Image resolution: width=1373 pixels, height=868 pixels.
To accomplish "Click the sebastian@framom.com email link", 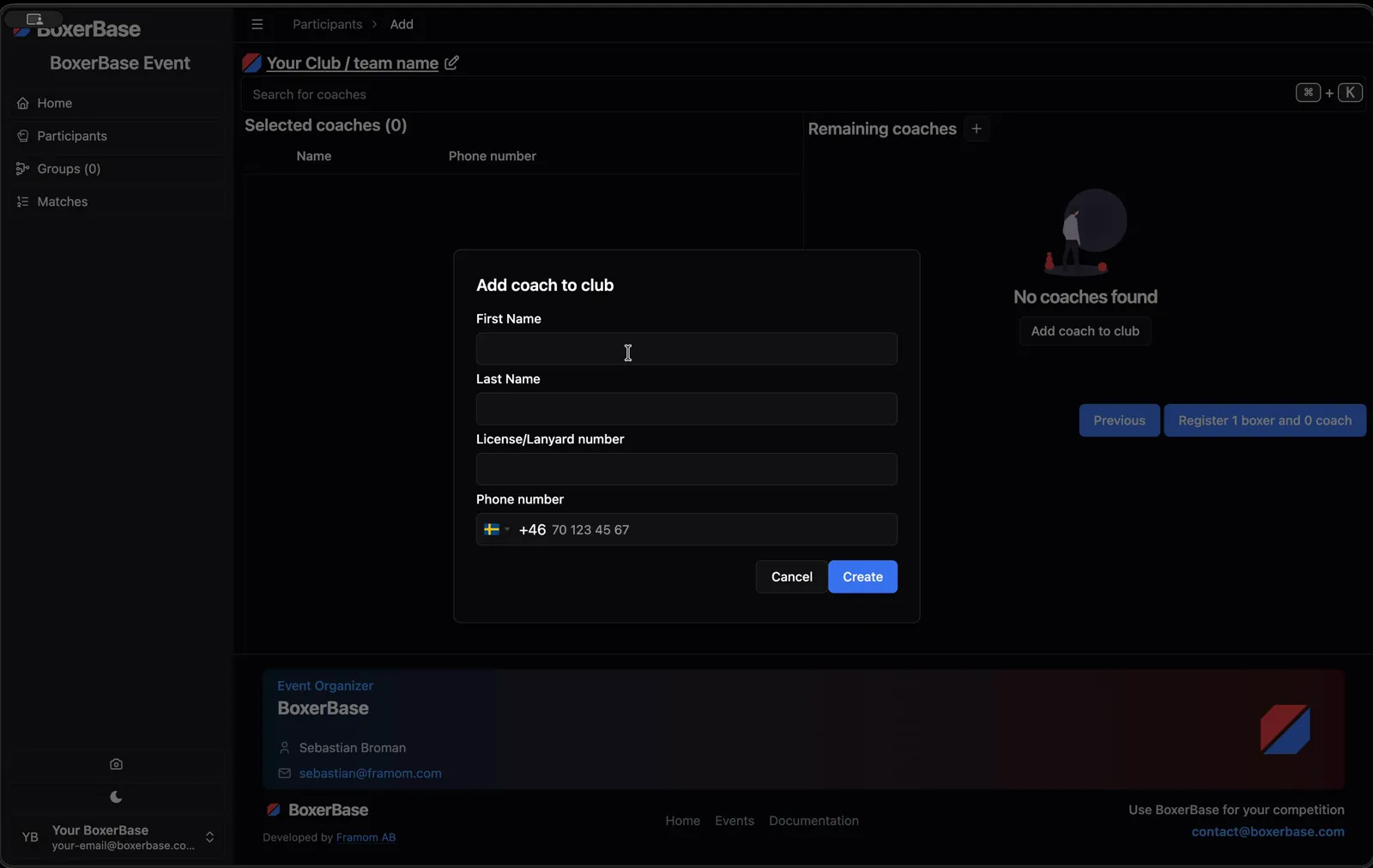I will pos(371,773).
